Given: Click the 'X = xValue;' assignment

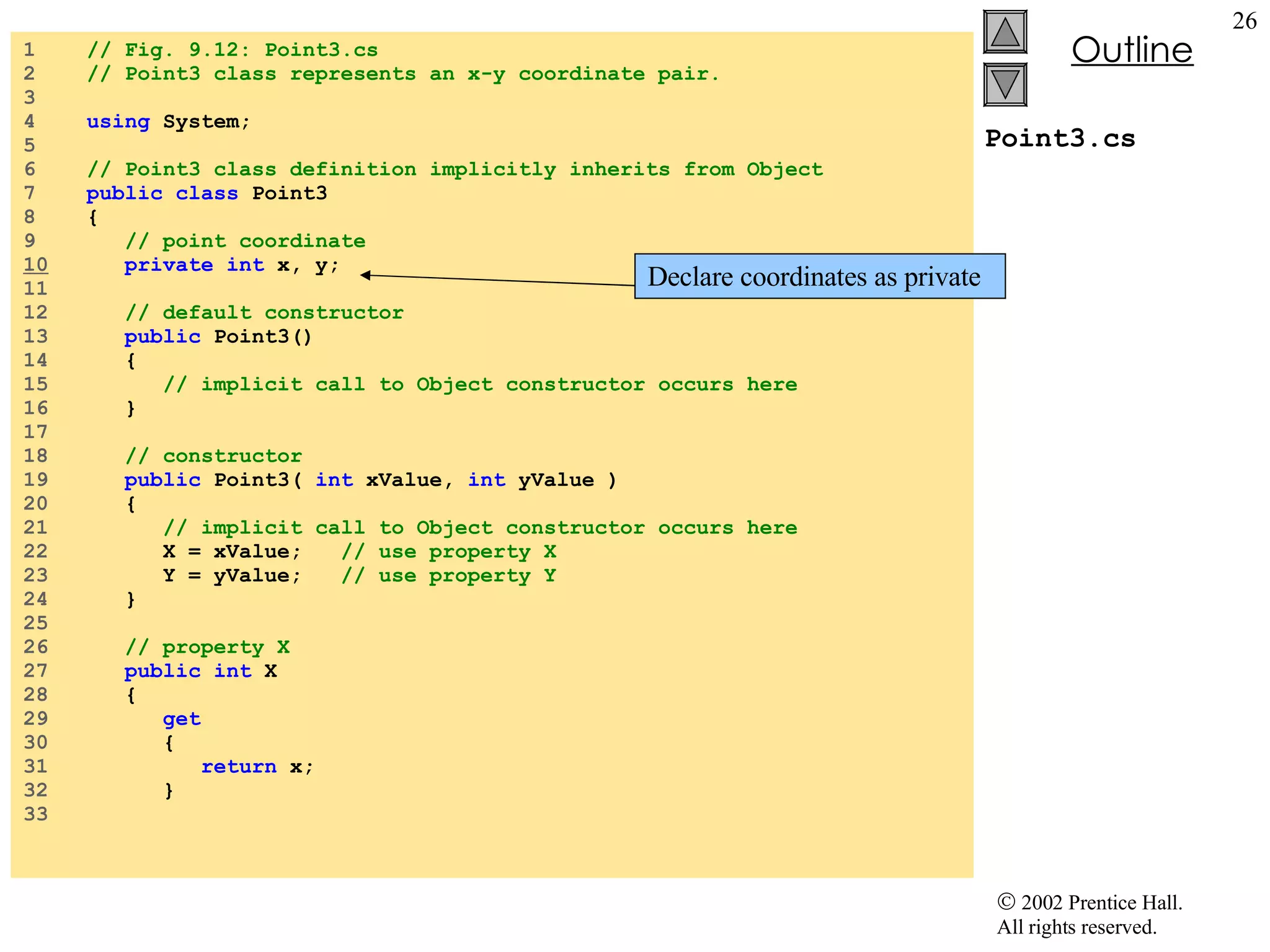Looking at the screenshot, I should (231, 552).
